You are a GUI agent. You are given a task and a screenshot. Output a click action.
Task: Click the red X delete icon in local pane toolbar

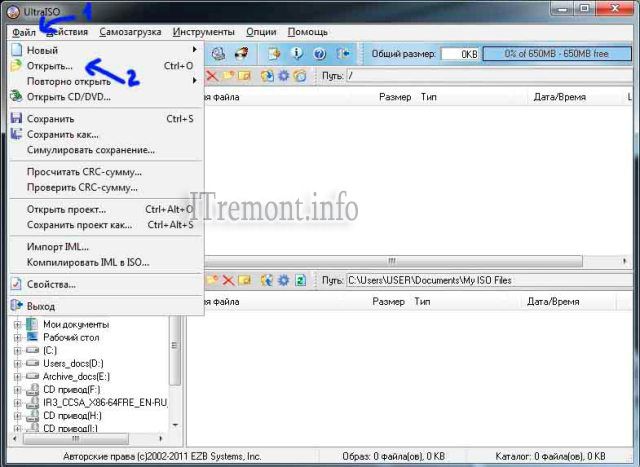[228, 280]
